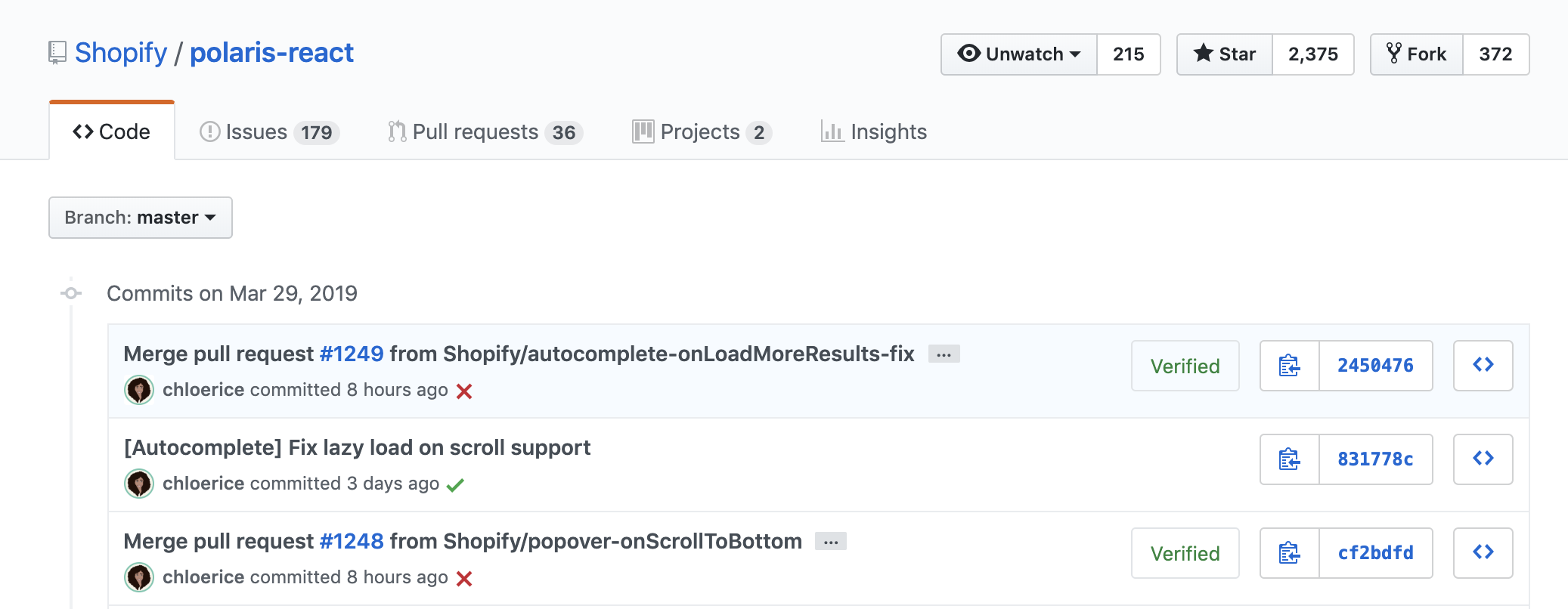Expand the commit description for pull request #1248
Screen dimensions: 1568x609
[831, 541]
